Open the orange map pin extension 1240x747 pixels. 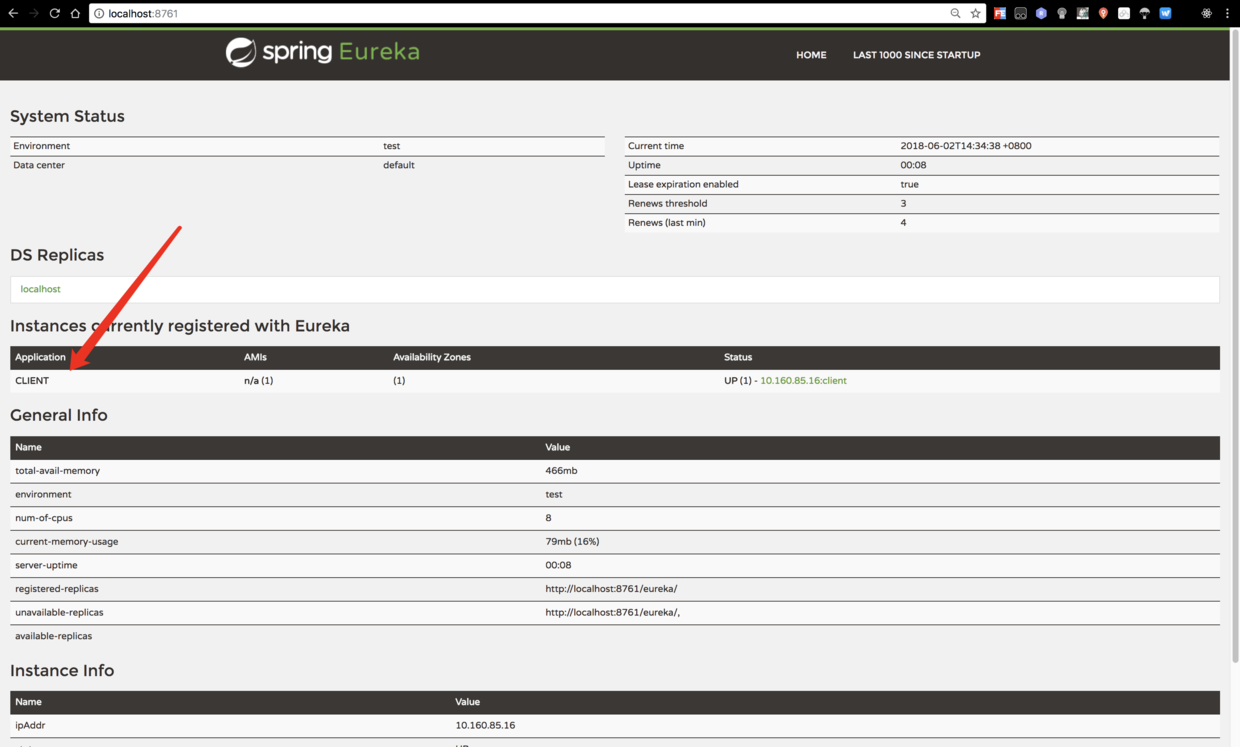tap(1103, 14)
